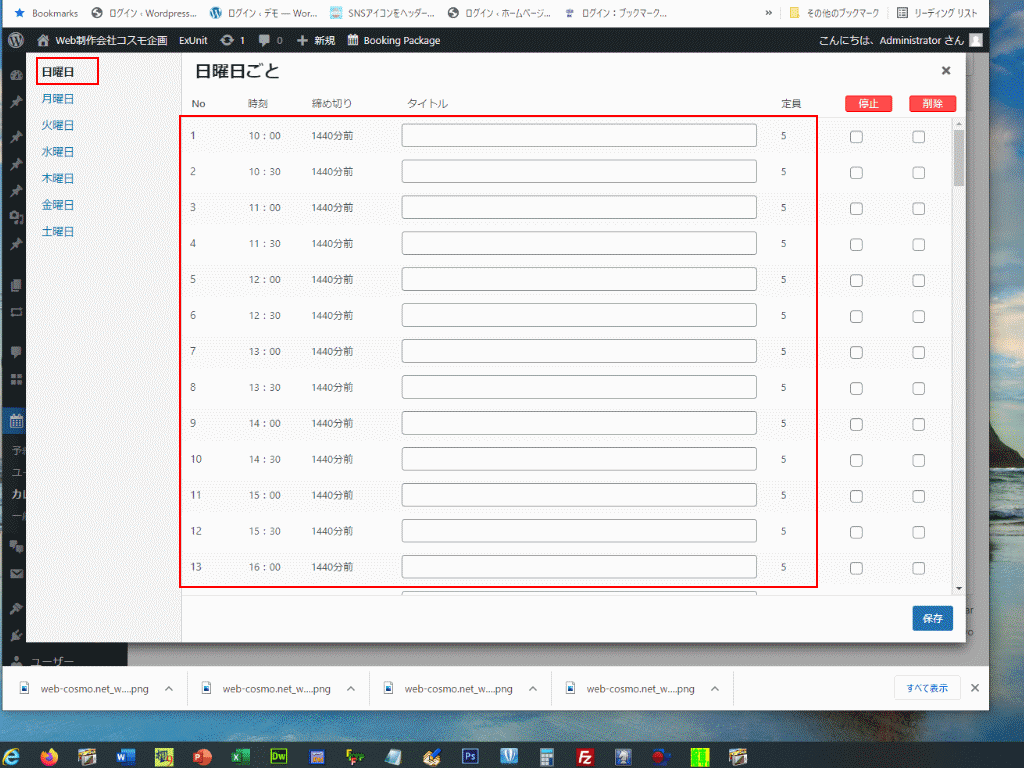The width and height of the screenshot is (1024, 768).
Task: Switch to 月曜日 in the weekday list
Action: [57, 99]
